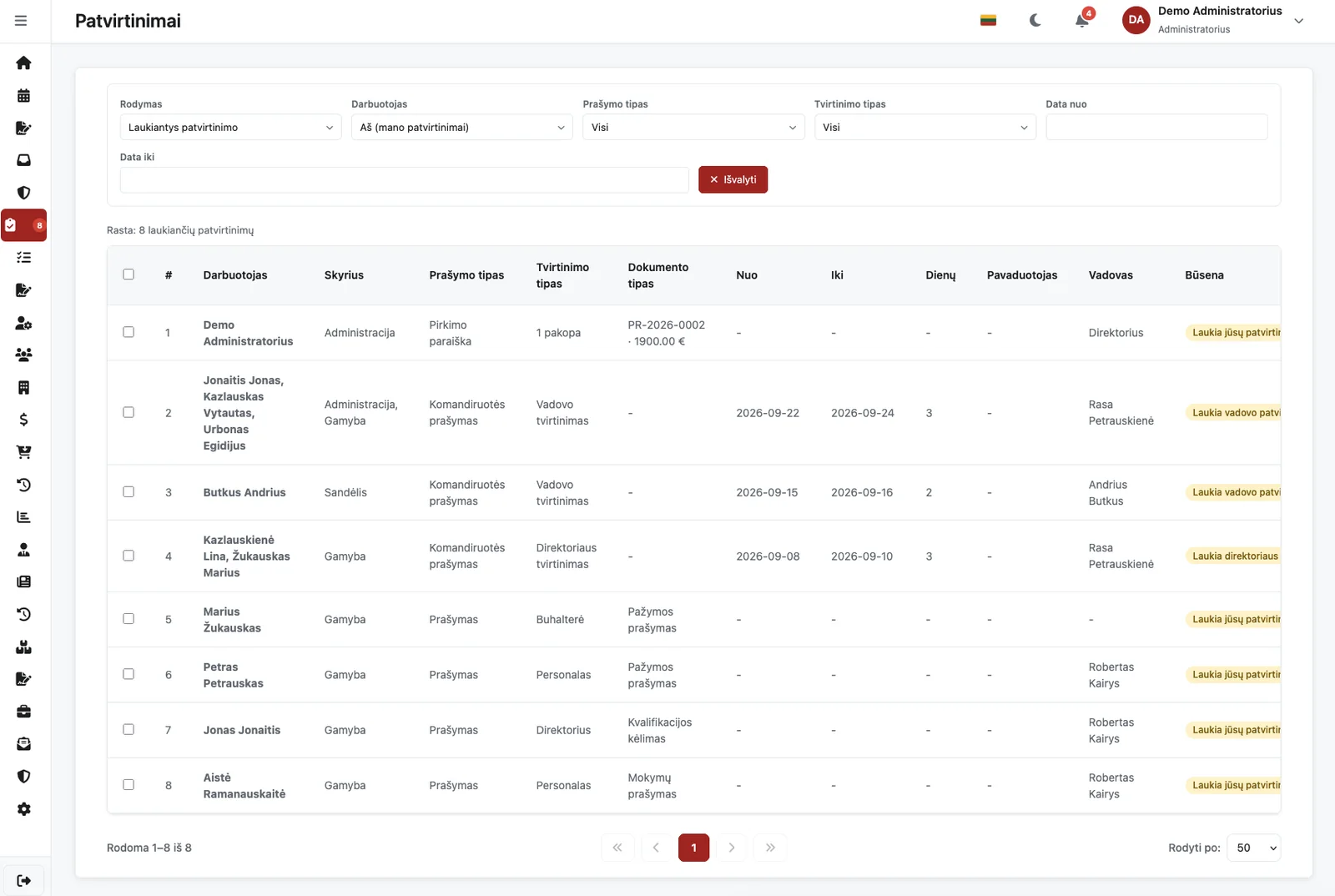This screenshot has width=1335, height=896.
Task: Open the settings gear in sidebar
Action: (x=23, y=809)
